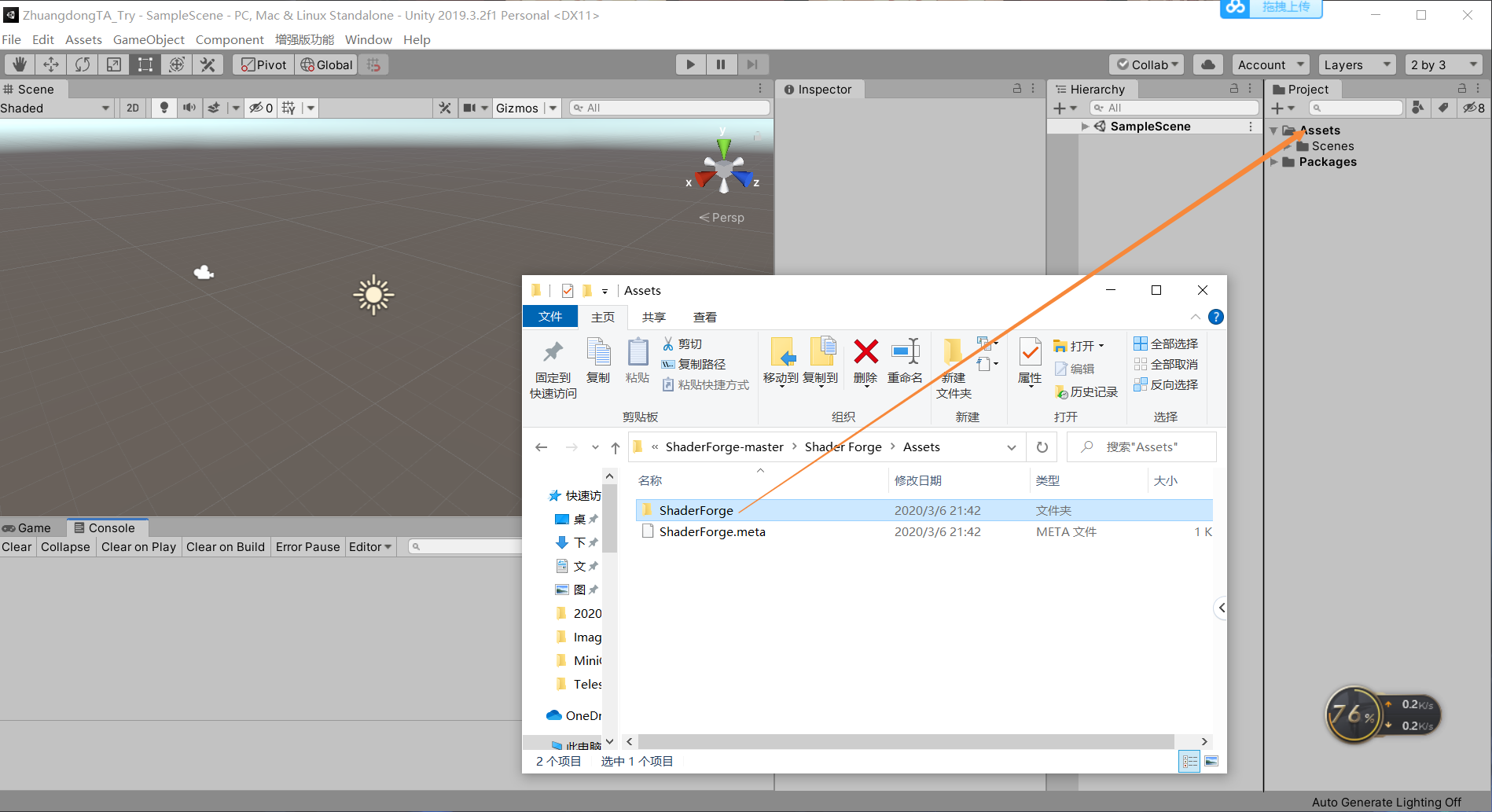Viewport: 1492px width, 812px height.
Task: Click Search by Label icon in Project
Action: click(x=1443, y=108)
